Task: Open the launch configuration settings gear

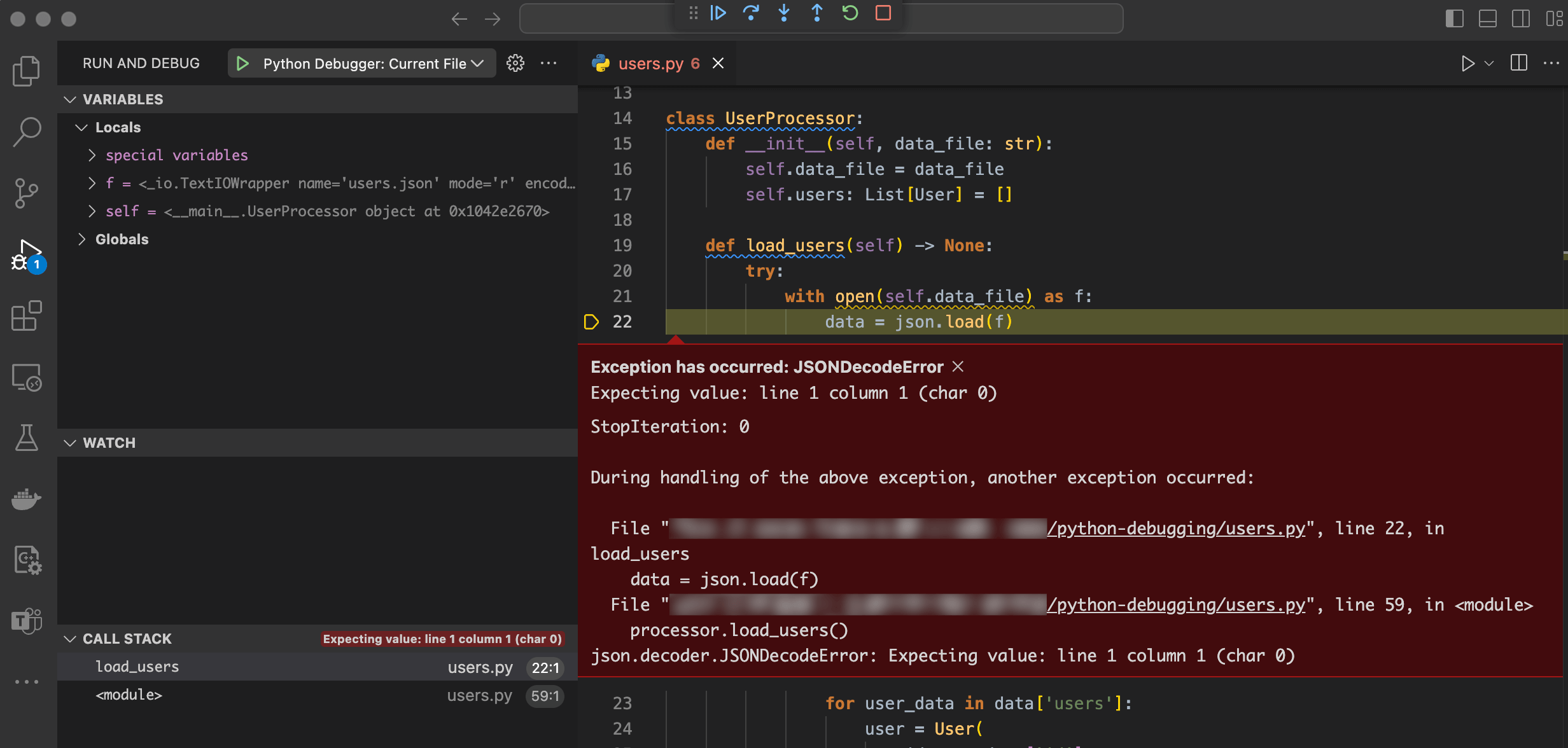Action: [x=515, y=63]
